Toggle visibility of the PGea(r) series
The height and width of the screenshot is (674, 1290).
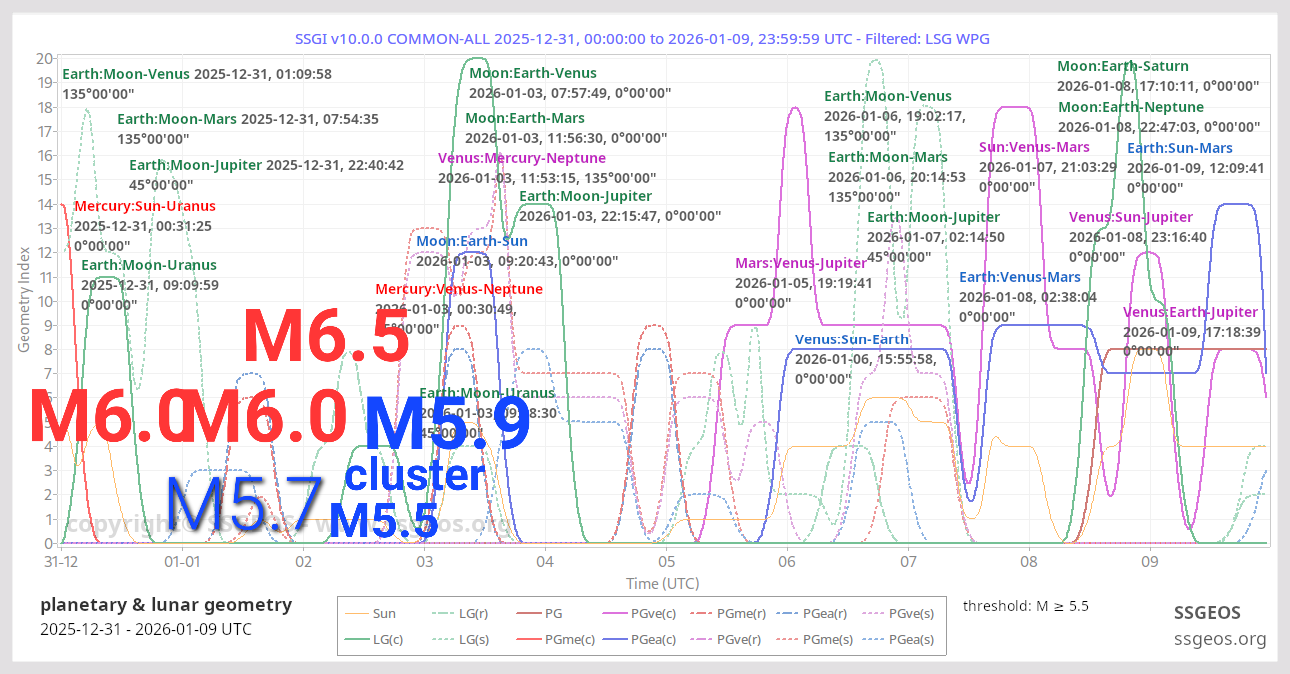[789, 612]
